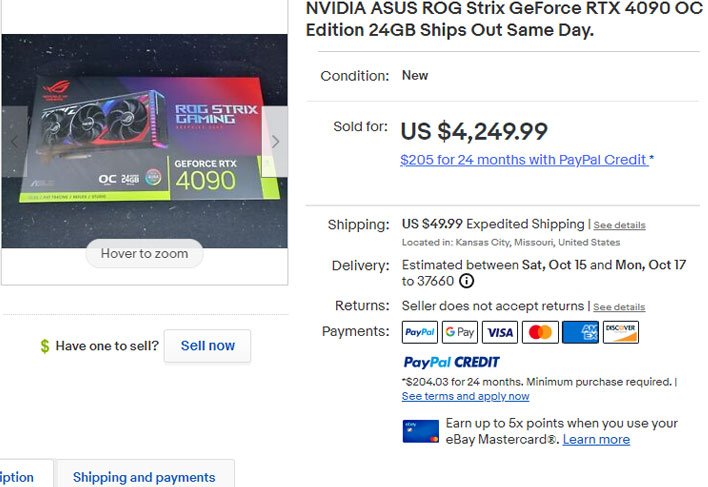Click the eBay Mastercard card icon
Image resolution: width=708 pixels, height=487 pixels.
click(x=420, y=431)
